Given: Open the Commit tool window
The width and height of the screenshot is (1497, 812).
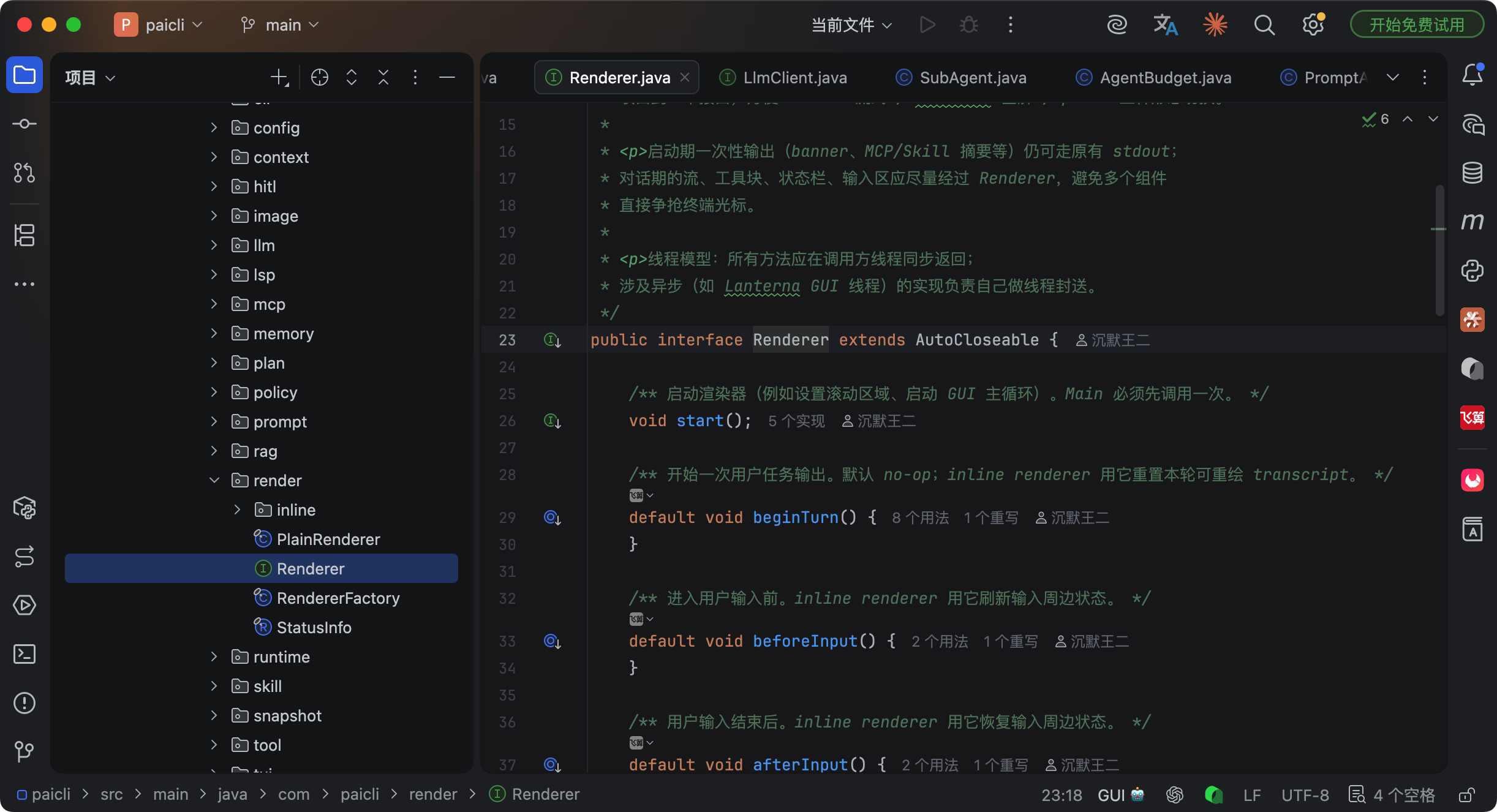Looking at the screenshot, I should click(x=25, y=124).
